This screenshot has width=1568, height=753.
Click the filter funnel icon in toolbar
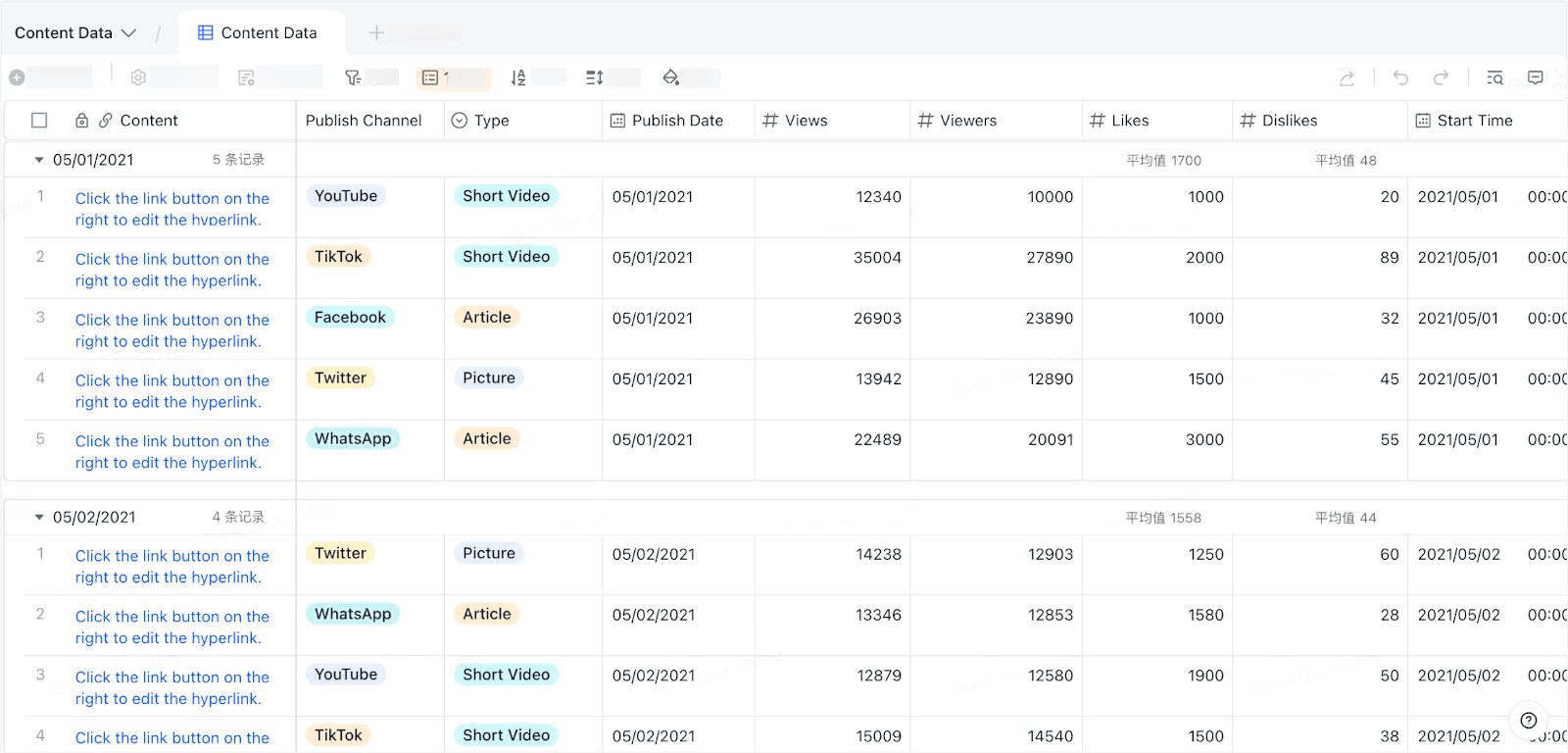[x=353, y=77]
